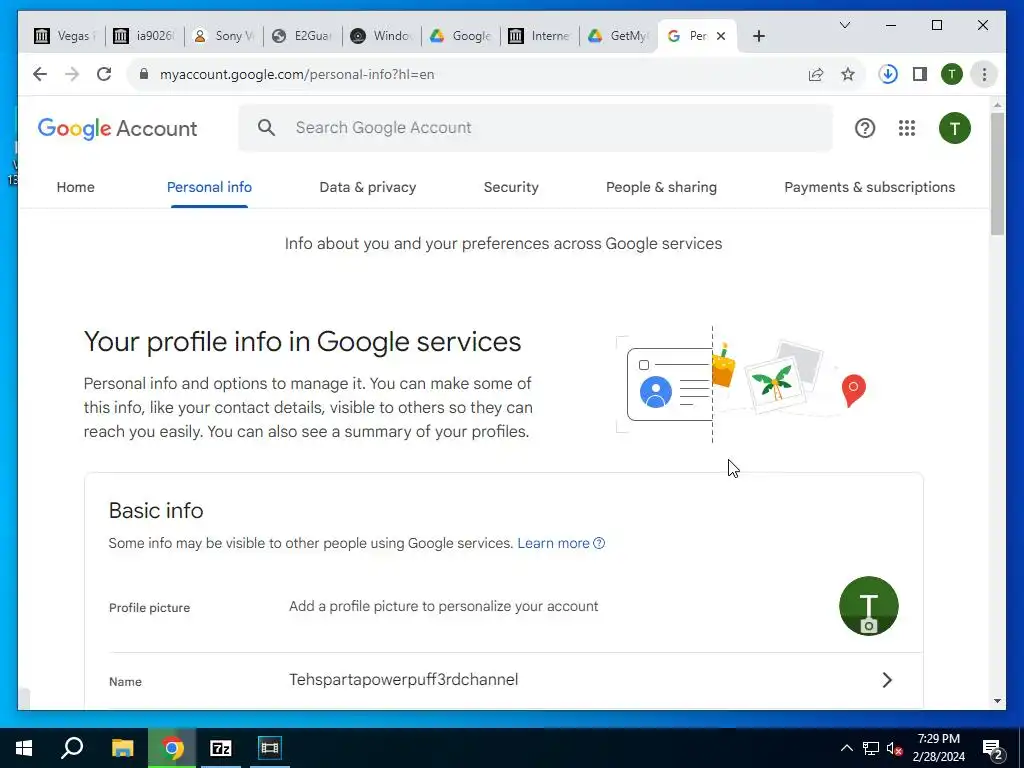Screen dimensions: 1024x768
Task: Open the tab search dropdown arrow
Action: click(844, 25)
